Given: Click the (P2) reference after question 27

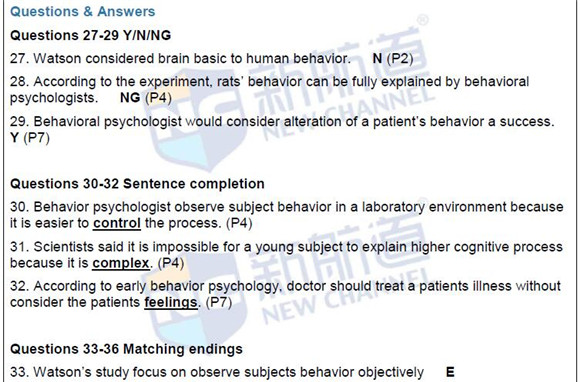Looking at the screenshot, I should [x=400, y=58].
